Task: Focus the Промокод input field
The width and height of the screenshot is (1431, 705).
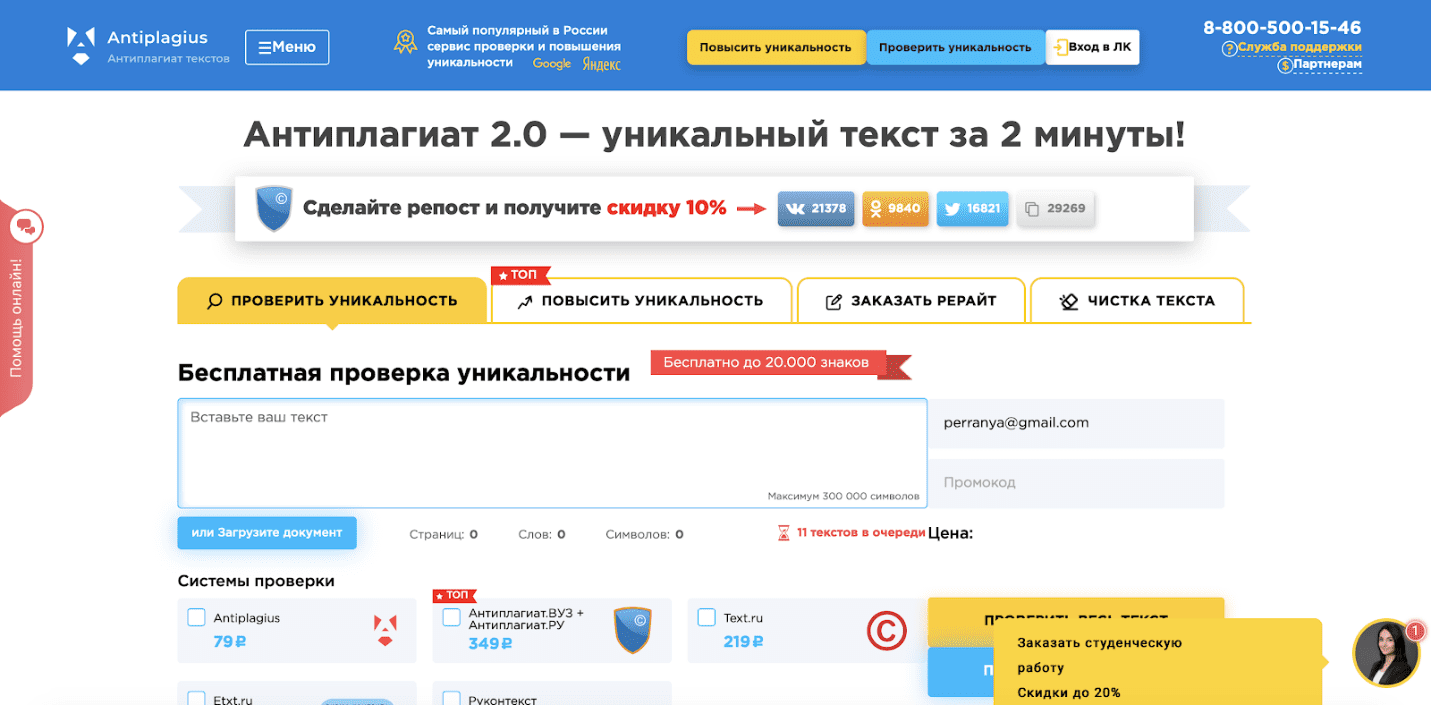Action: pos(1076,483)
